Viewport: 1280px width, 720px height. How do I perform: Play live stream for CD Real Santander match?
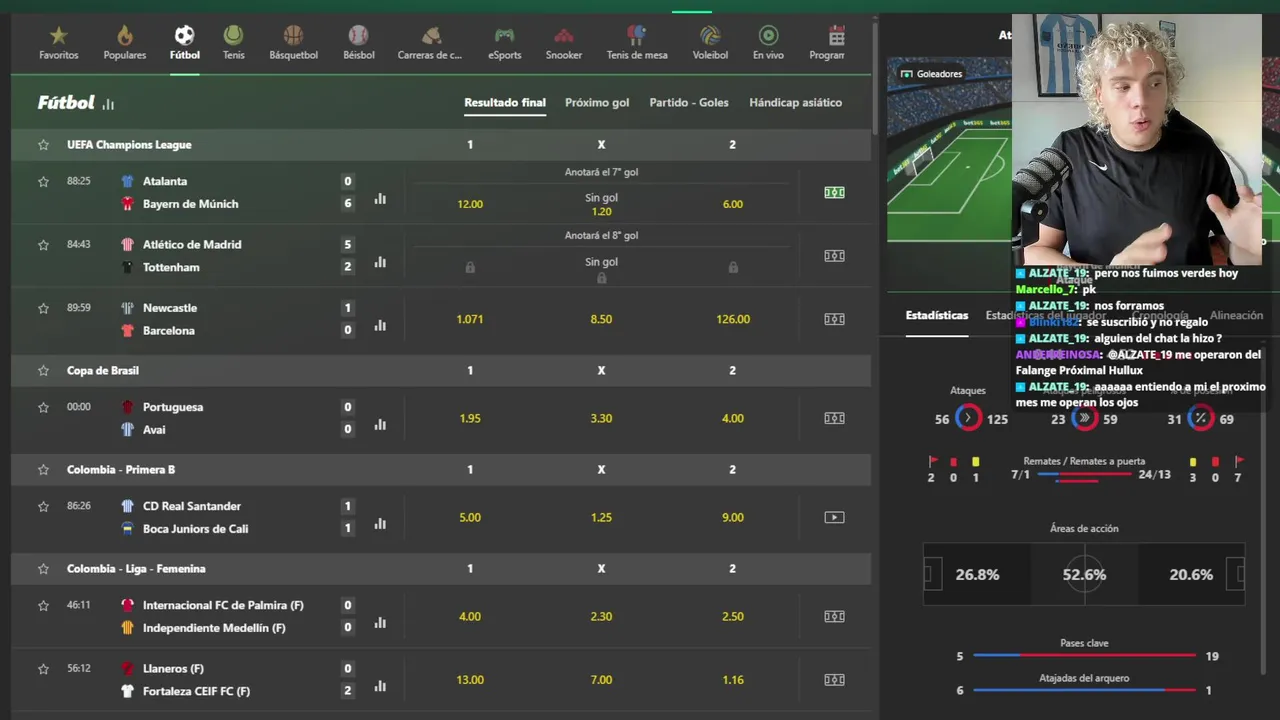pos(834,517)
